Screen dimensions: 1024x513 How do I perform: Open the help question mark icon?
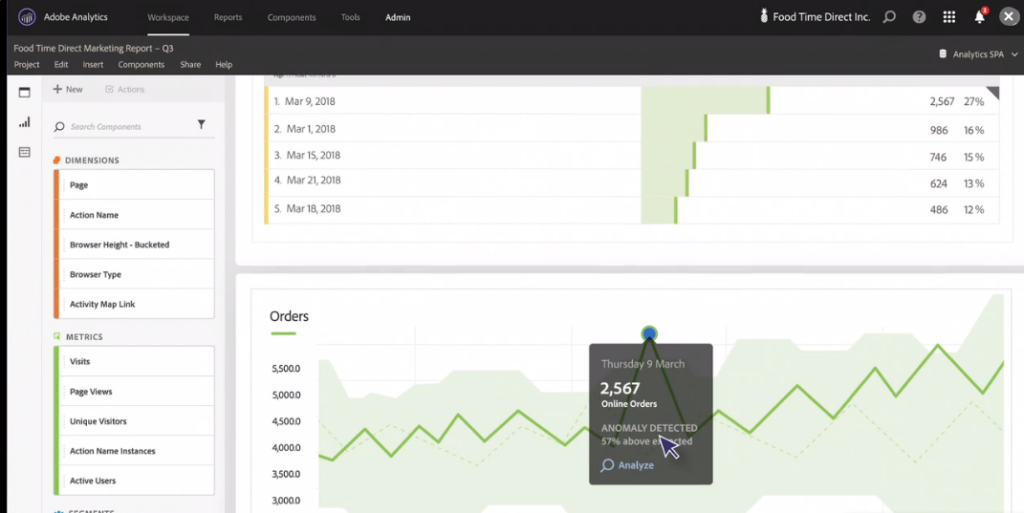tap(919, 17)
